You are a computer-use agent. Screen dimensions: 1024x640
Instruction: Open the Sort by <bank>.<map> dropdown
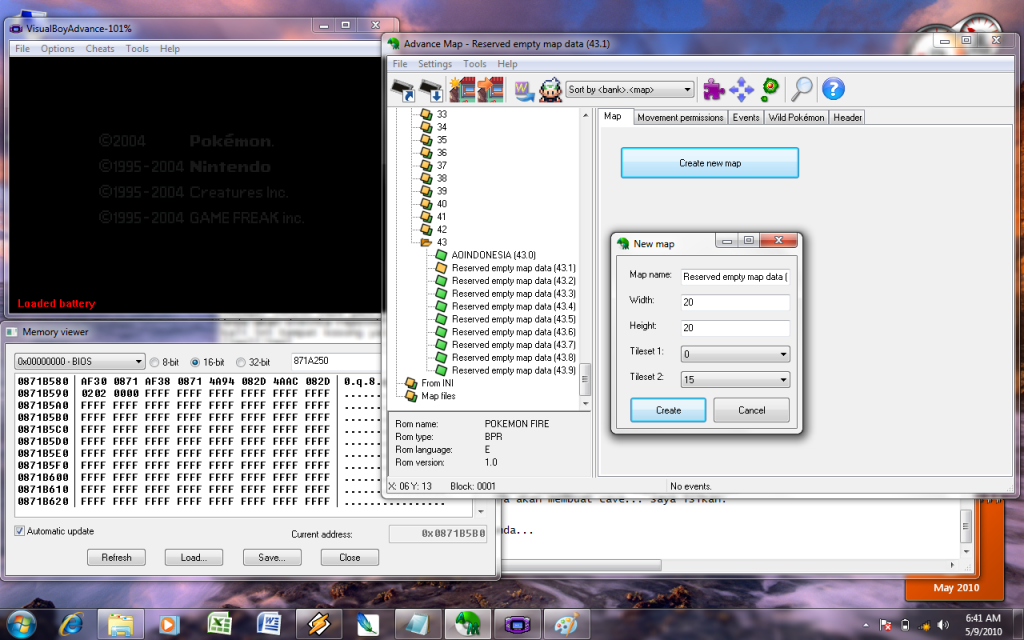[x=630, y=89]
